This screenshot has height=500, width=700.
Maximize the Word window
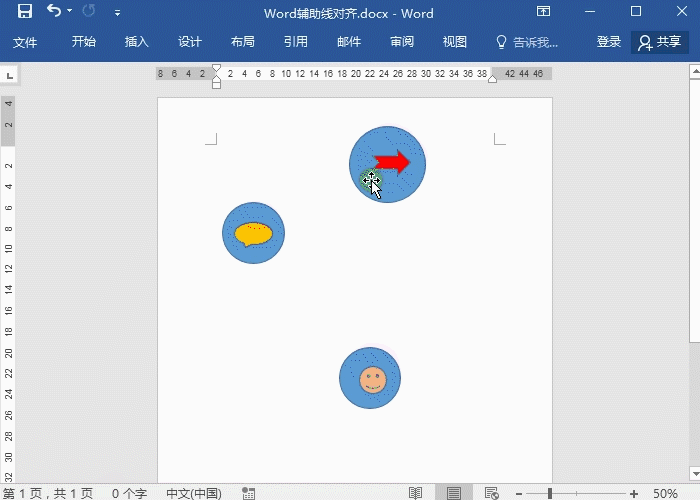[x=636, y=11]
